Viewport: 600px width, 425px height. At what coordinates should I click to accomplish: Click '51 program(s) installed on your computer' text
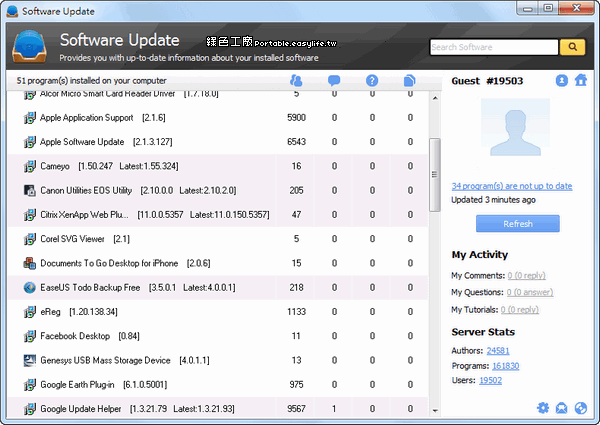(x=91, y=81)
